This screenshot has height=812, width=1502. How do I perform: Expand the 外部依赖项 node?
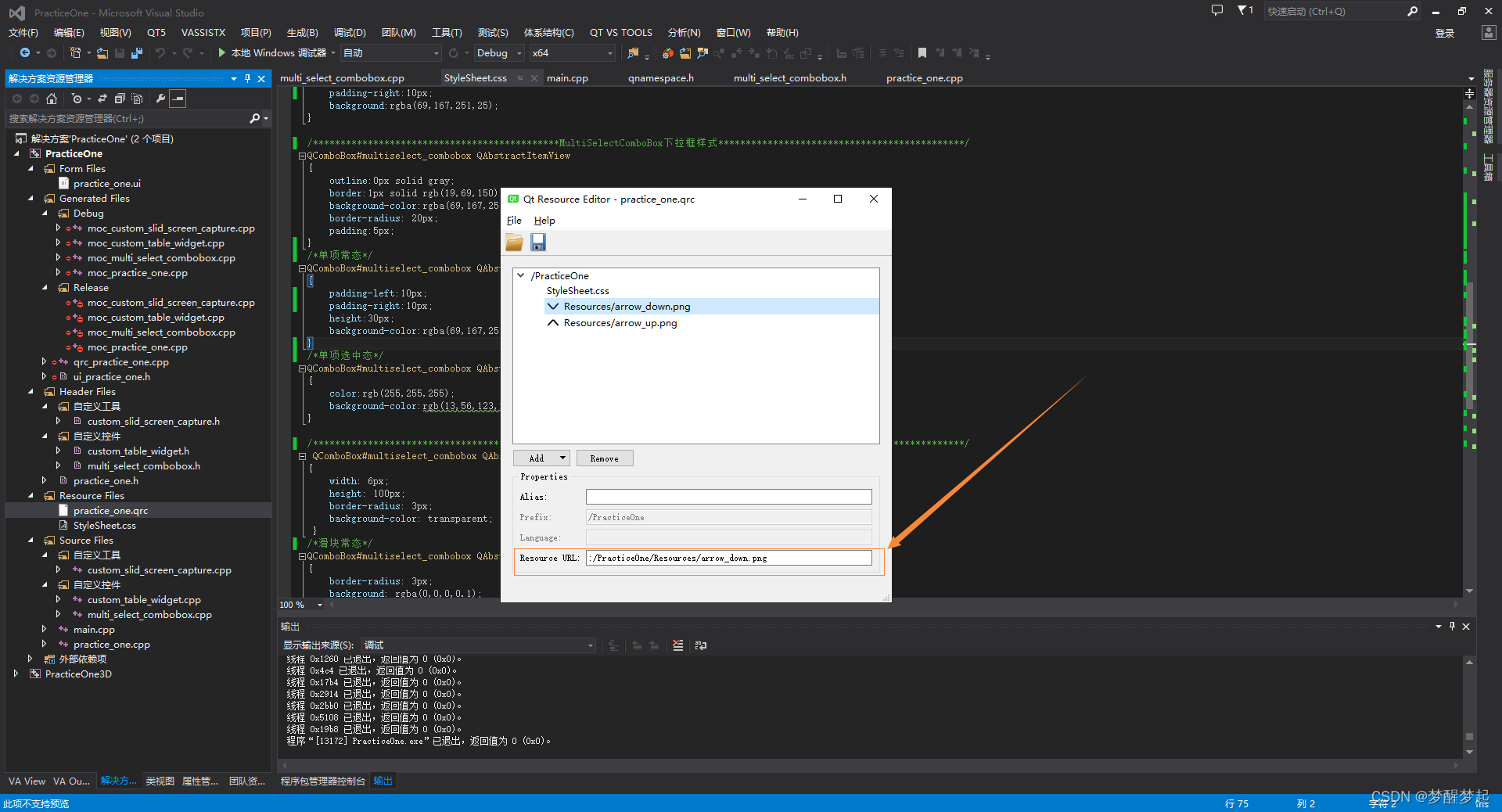(x=31, y=659)
